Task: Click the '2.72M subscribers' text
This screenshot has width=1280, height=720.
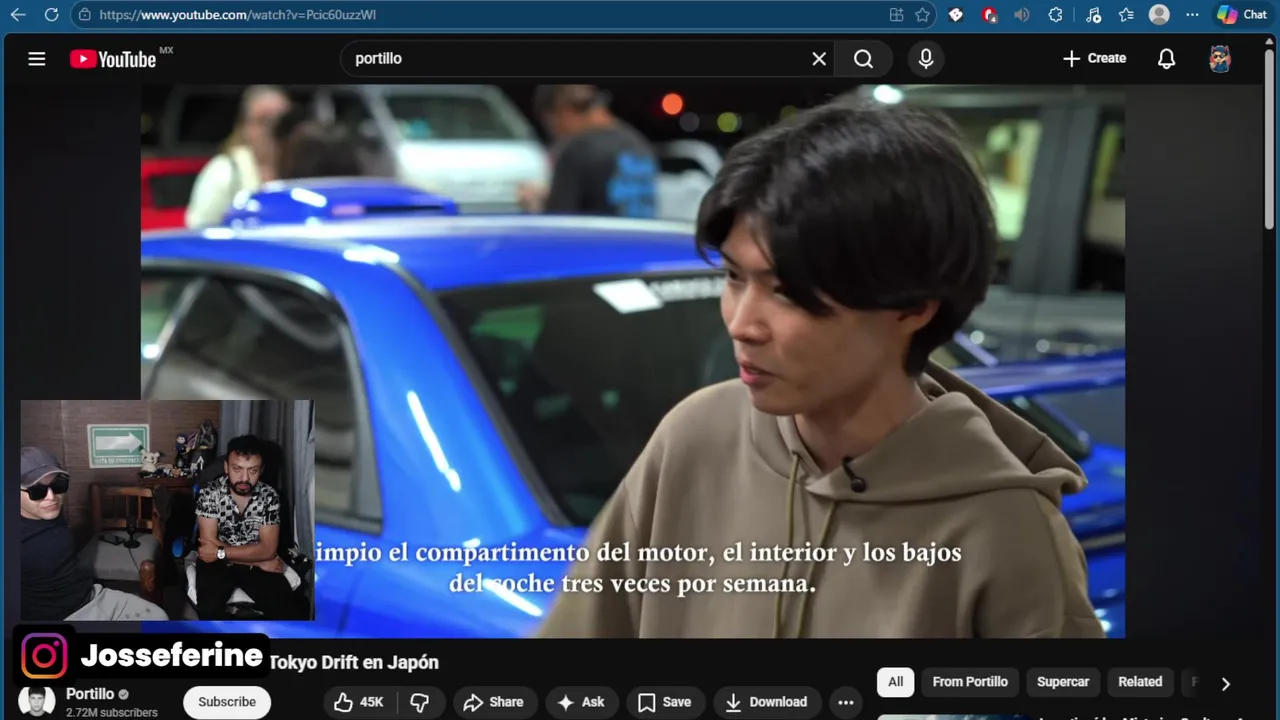Action: coord(112,713)
